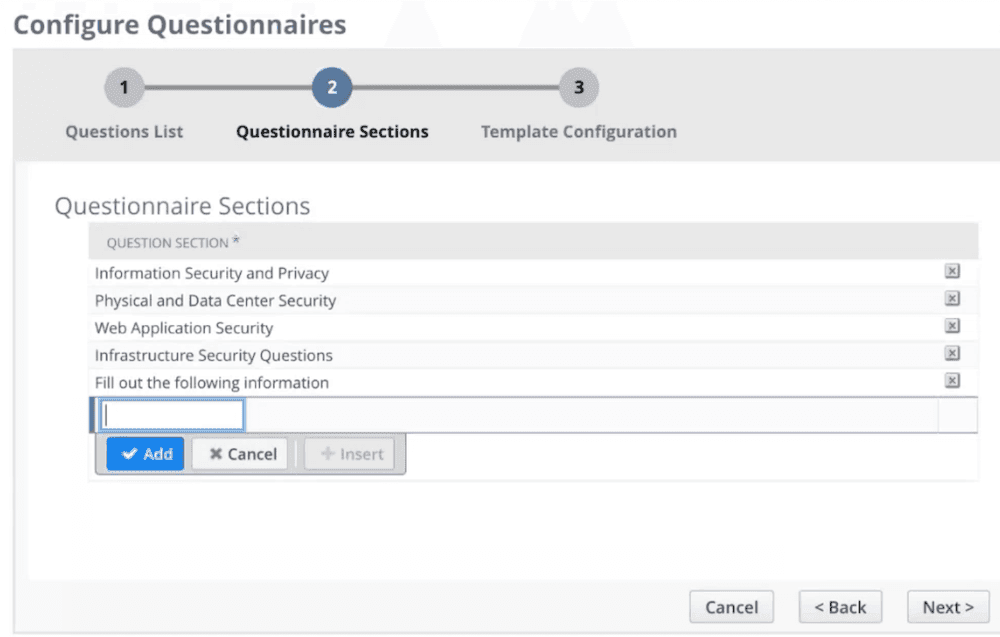Select Questionnaire Sections step label
The image size is (1000, 637).
(x=332, y=132)
